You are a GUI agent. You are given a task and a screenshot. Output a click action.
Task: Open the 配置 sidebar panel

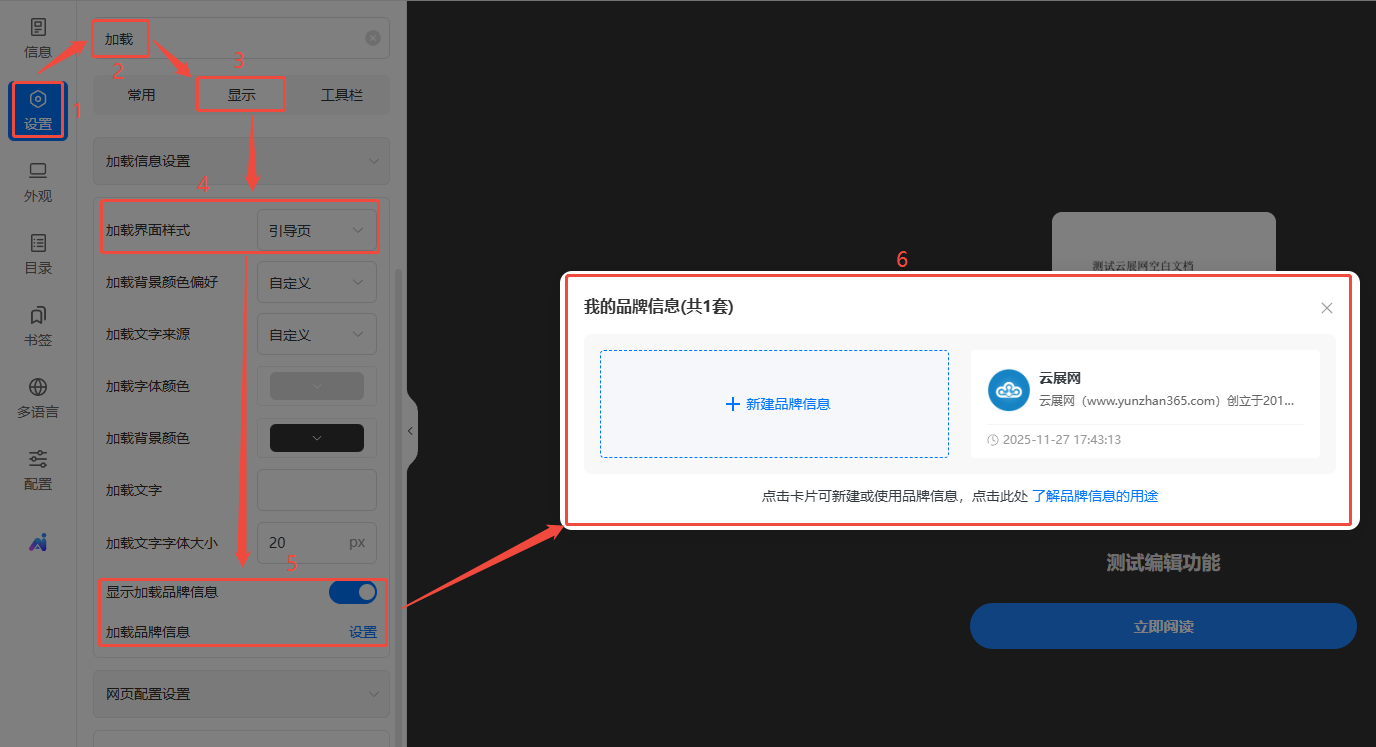point(38,470)
